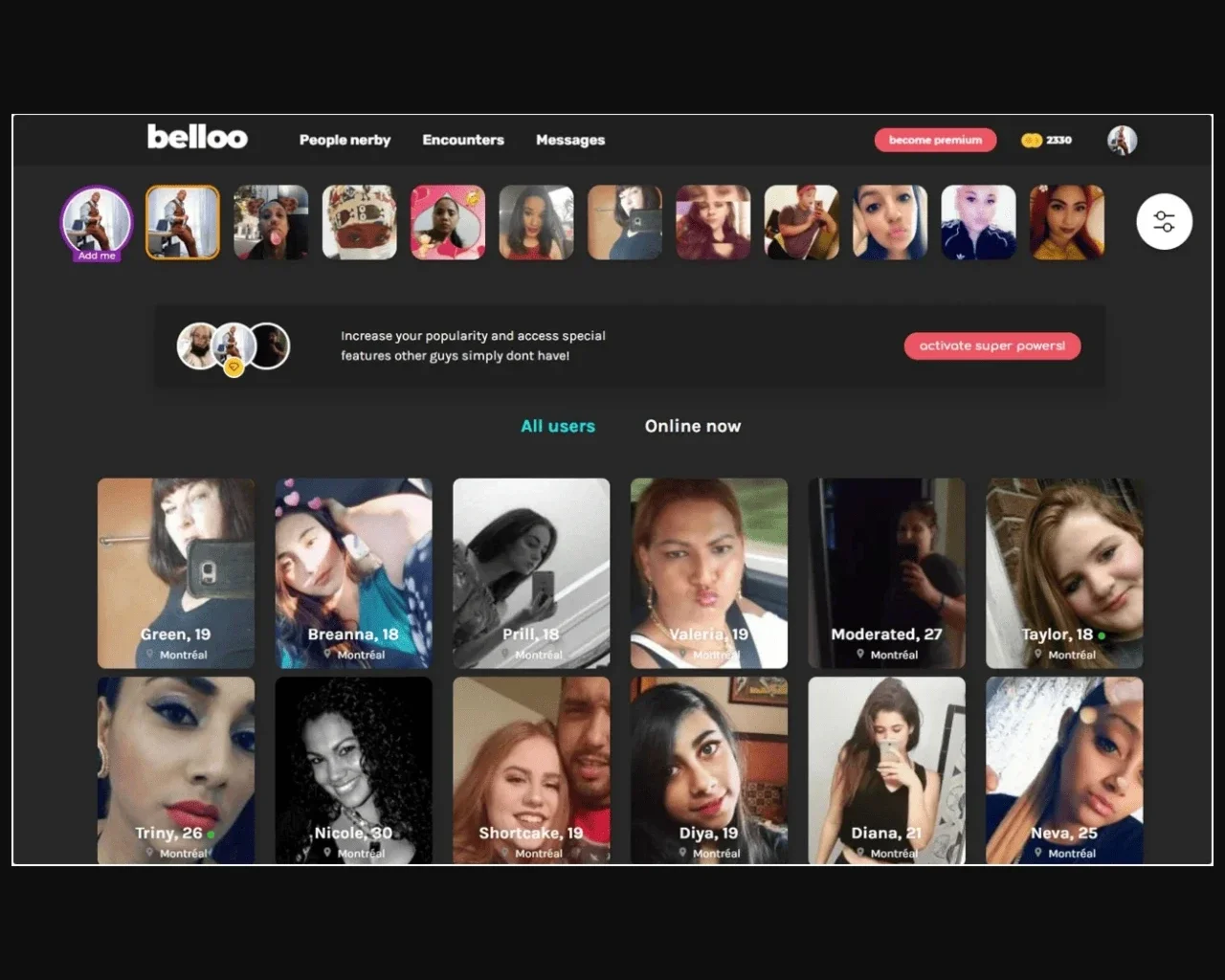This screenshot has width=1225, height=980.
Task: Click the belloo logo
Action: pos(197,138)
